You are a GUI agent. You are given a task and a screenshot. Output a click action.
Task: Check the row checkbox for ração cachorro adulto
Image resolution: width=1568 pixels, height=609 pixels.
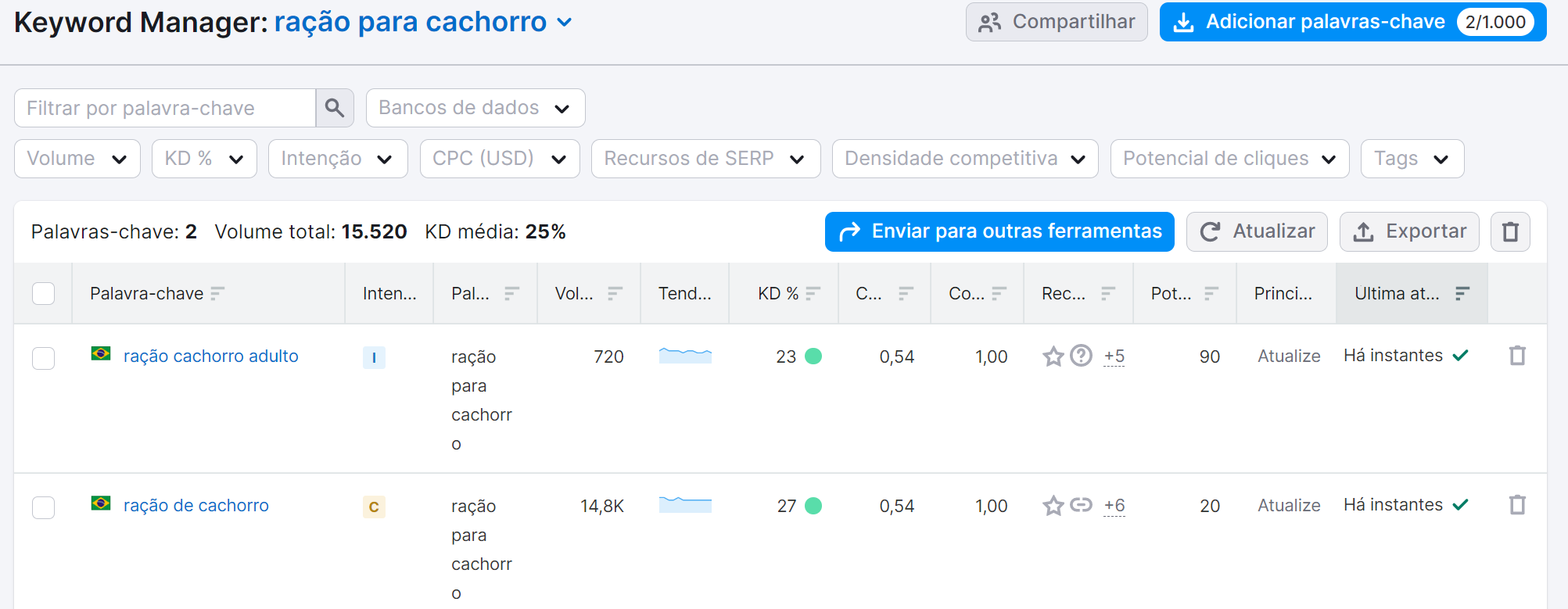point(43,358)
